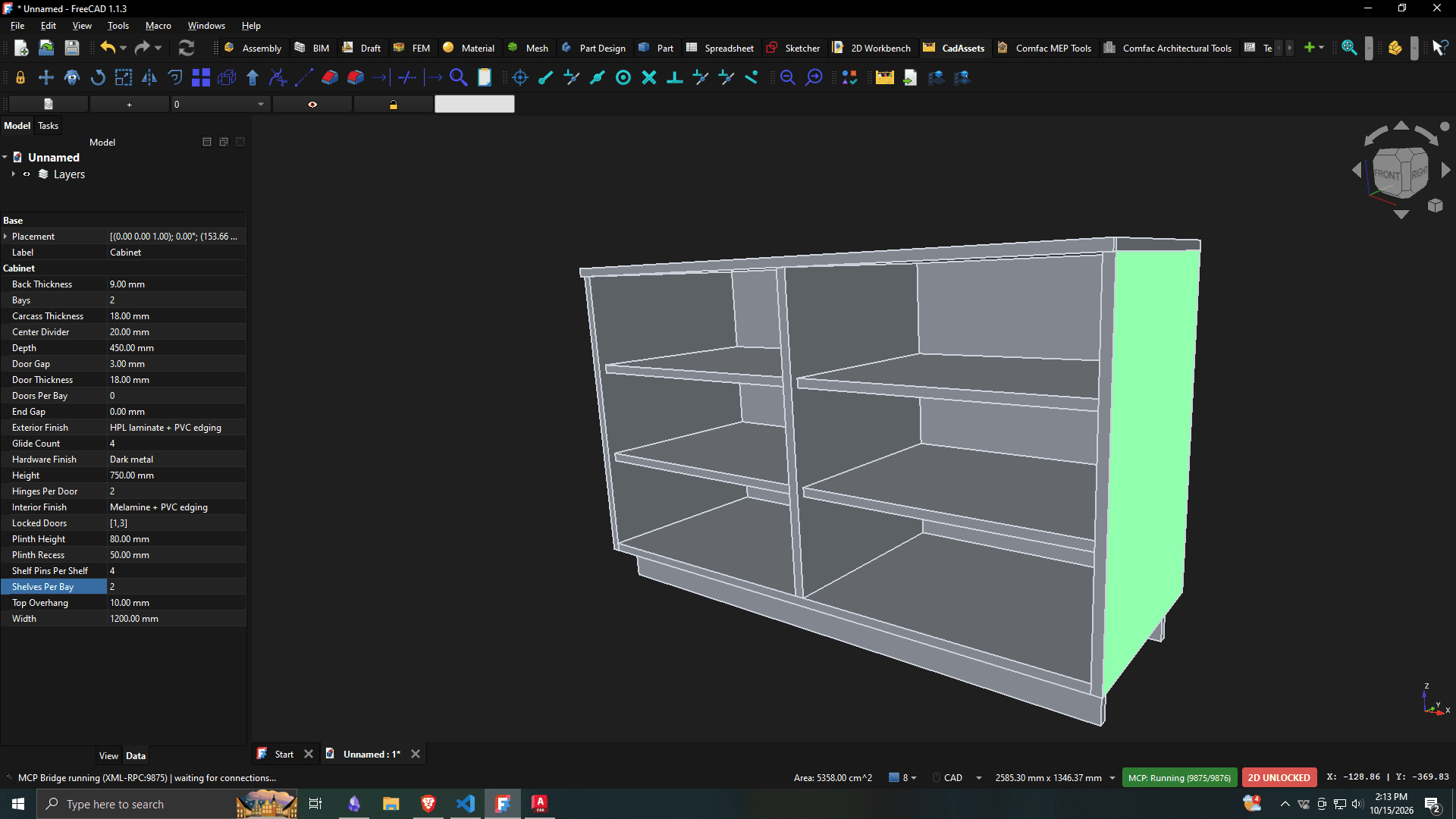Select the Scale tool icon
The height and width of the screenshot is (819, 1456).
(x=124, y=77)
